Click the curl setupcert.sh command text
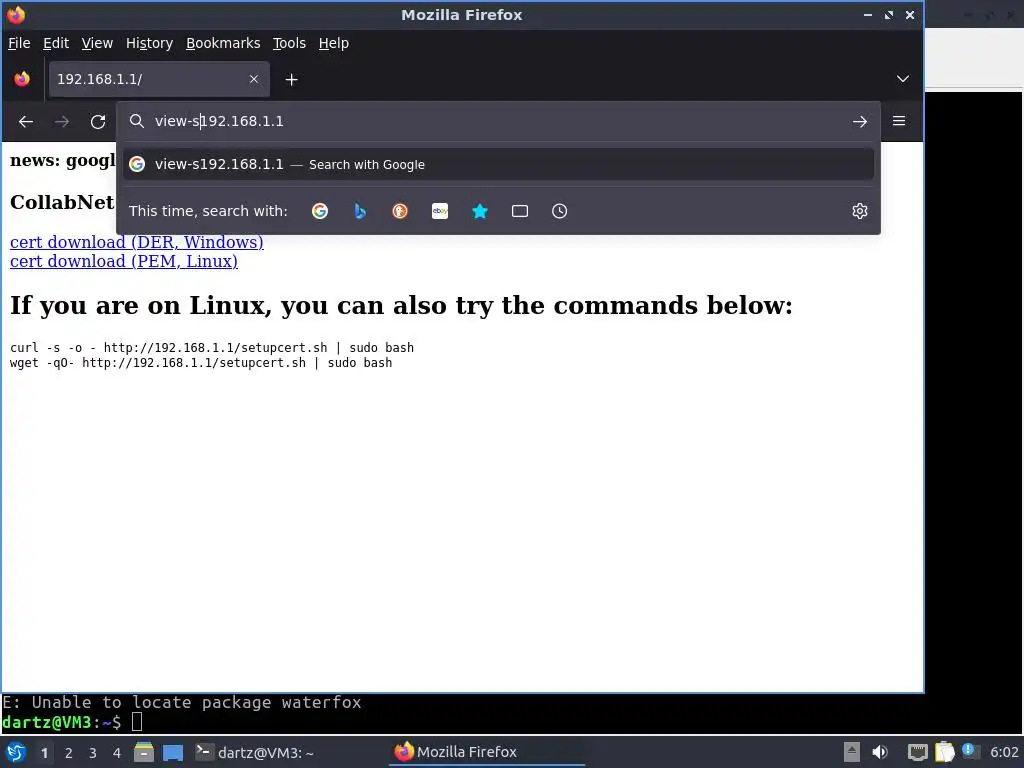The height and width of the screenshot is (768, 1024). pyautogui.click(x=212, y=347)
